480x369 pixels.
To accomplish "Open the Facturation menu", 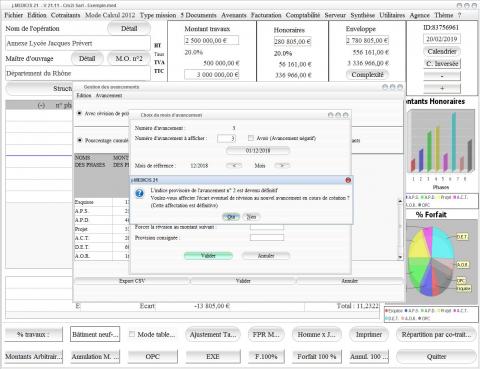I will pyautogui.click(x=266, y=15).
